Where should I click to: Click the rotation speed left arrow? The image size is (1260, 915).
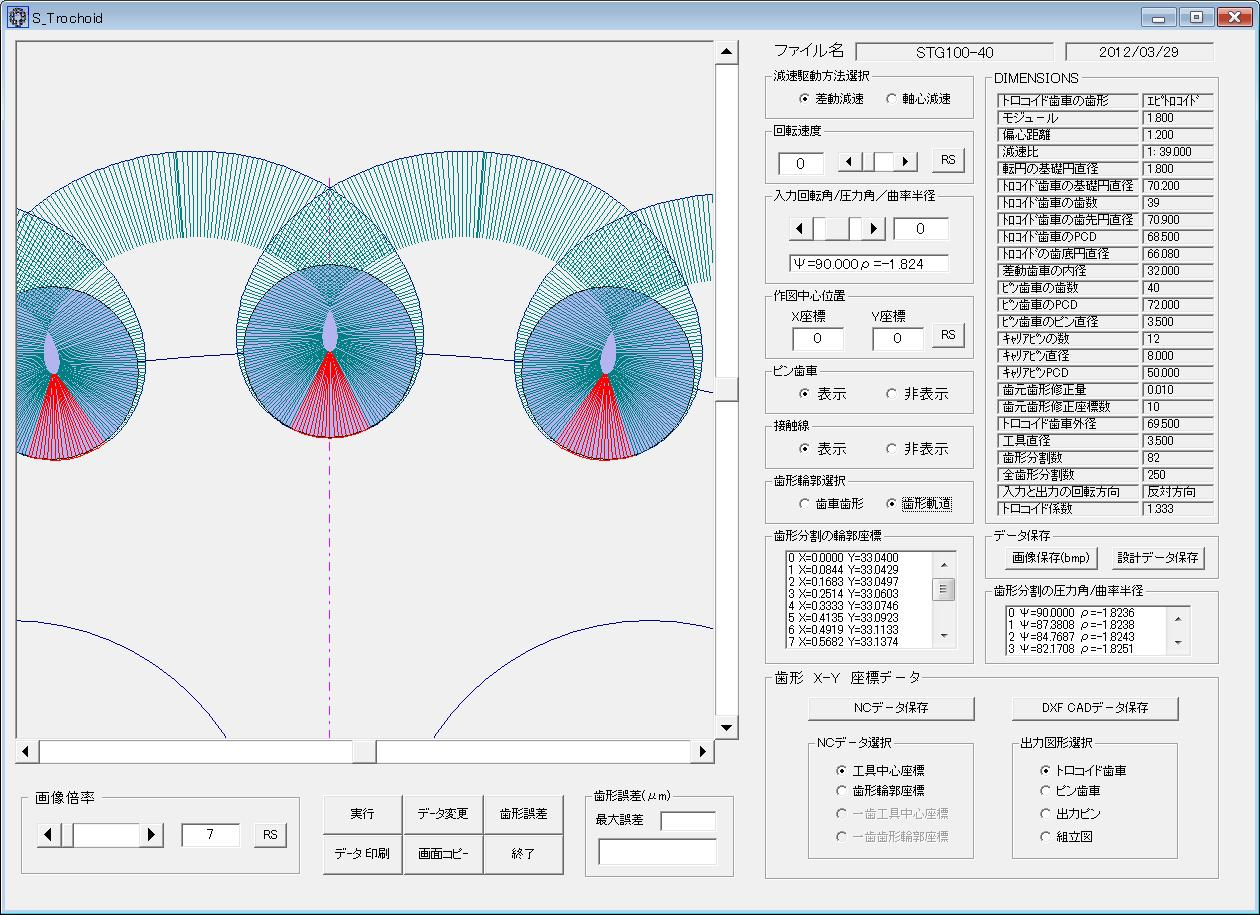point(848,161)
